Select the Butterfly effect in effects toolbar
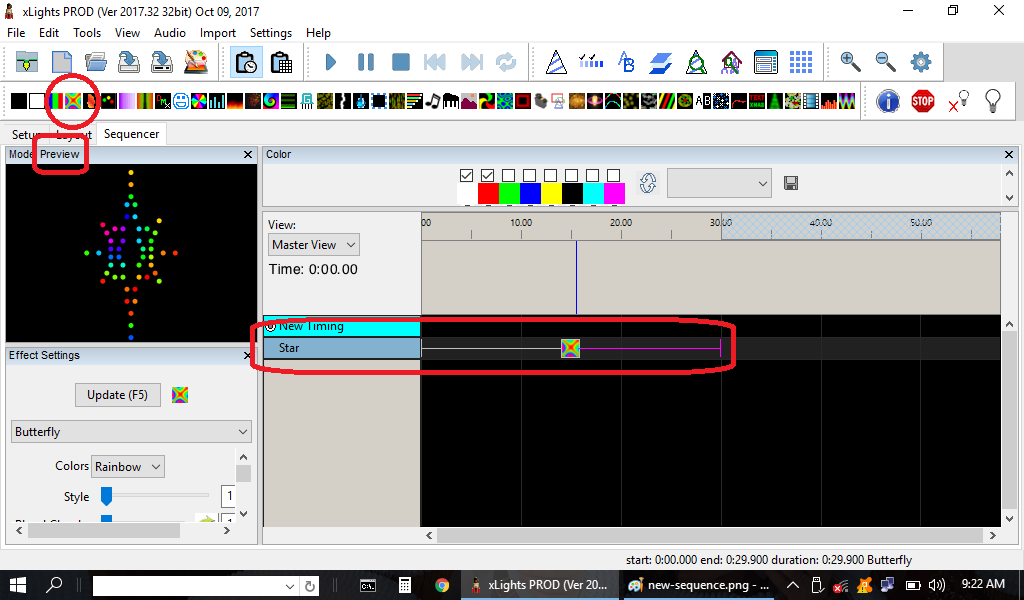 (x=72, y=101)
